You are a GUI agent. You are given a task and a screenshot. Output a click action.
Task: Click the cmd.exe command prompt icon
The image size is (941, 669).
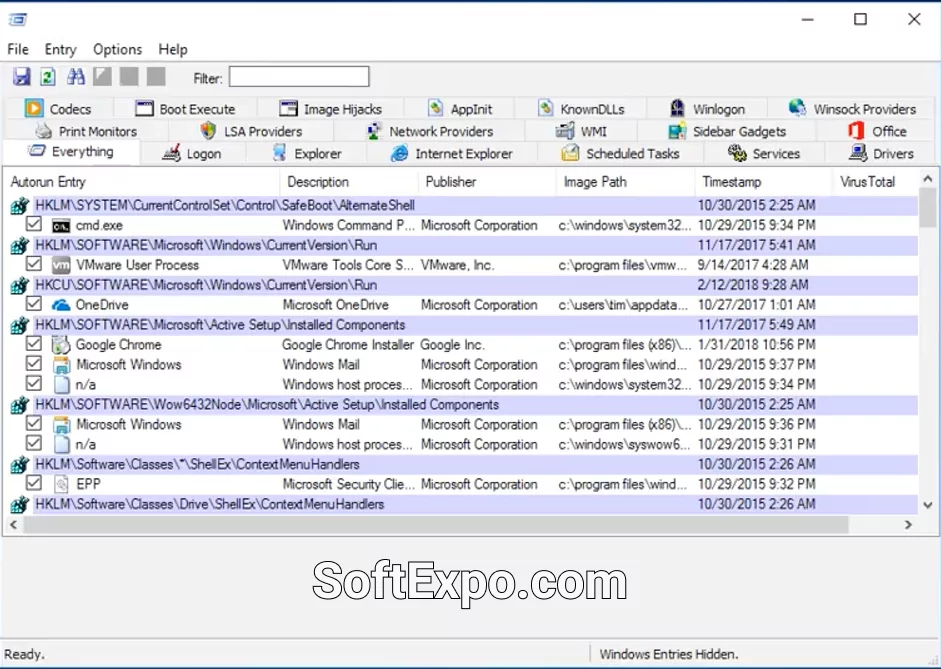[x=61, y=225]
